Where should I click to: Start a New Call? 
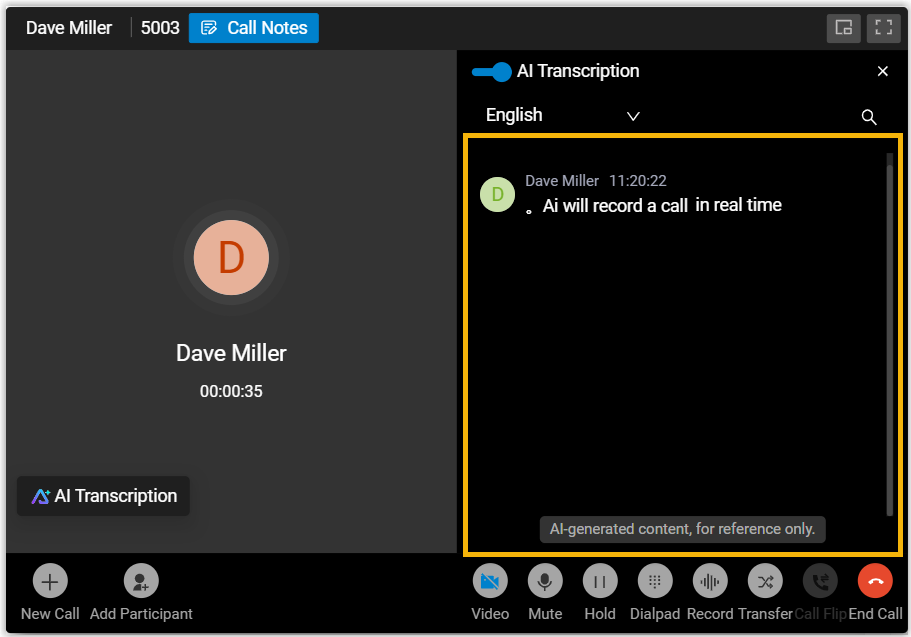(x=50, y=582)
